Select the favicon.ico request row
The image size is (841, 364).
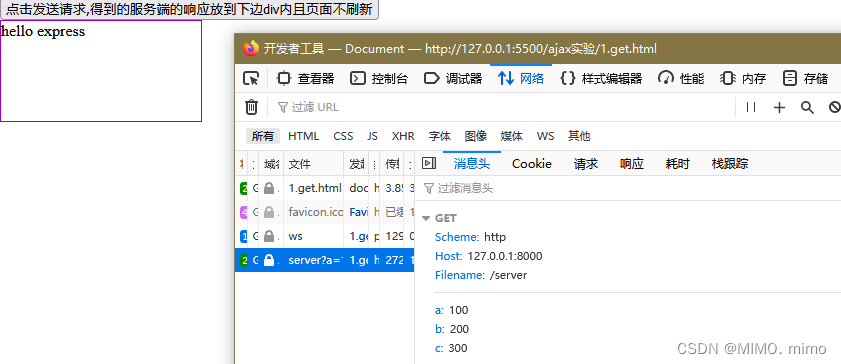(324, 212)
